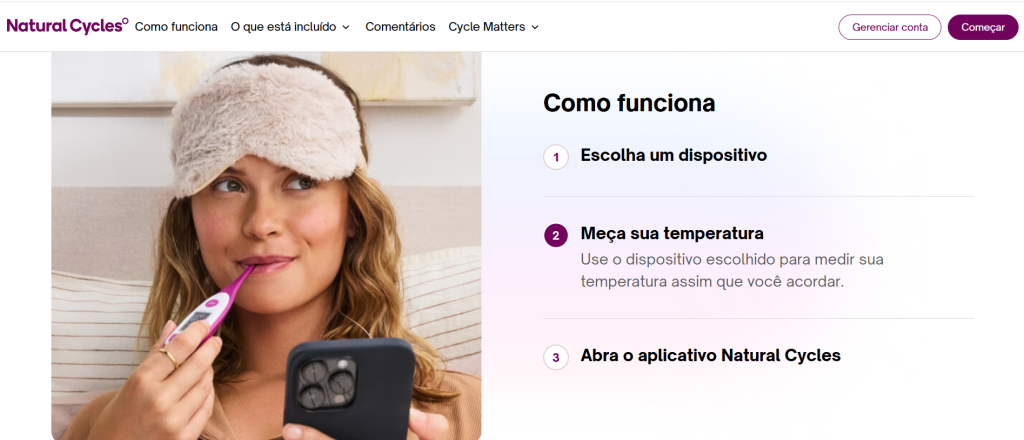Screen dimensions: 1024x440
Task: Select the number 1 step circle
Action: [556, 157]
